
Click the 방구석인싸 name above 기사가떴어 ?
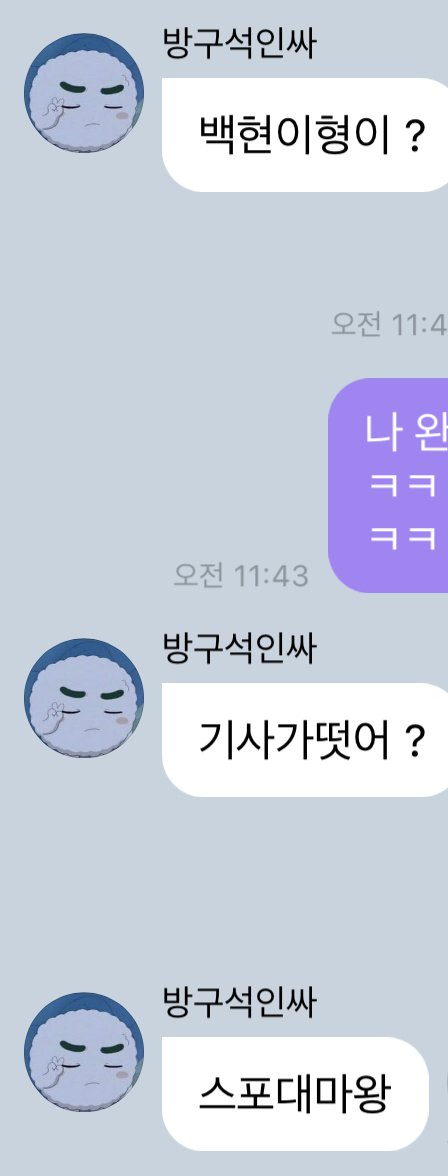[x=239, y=648]
